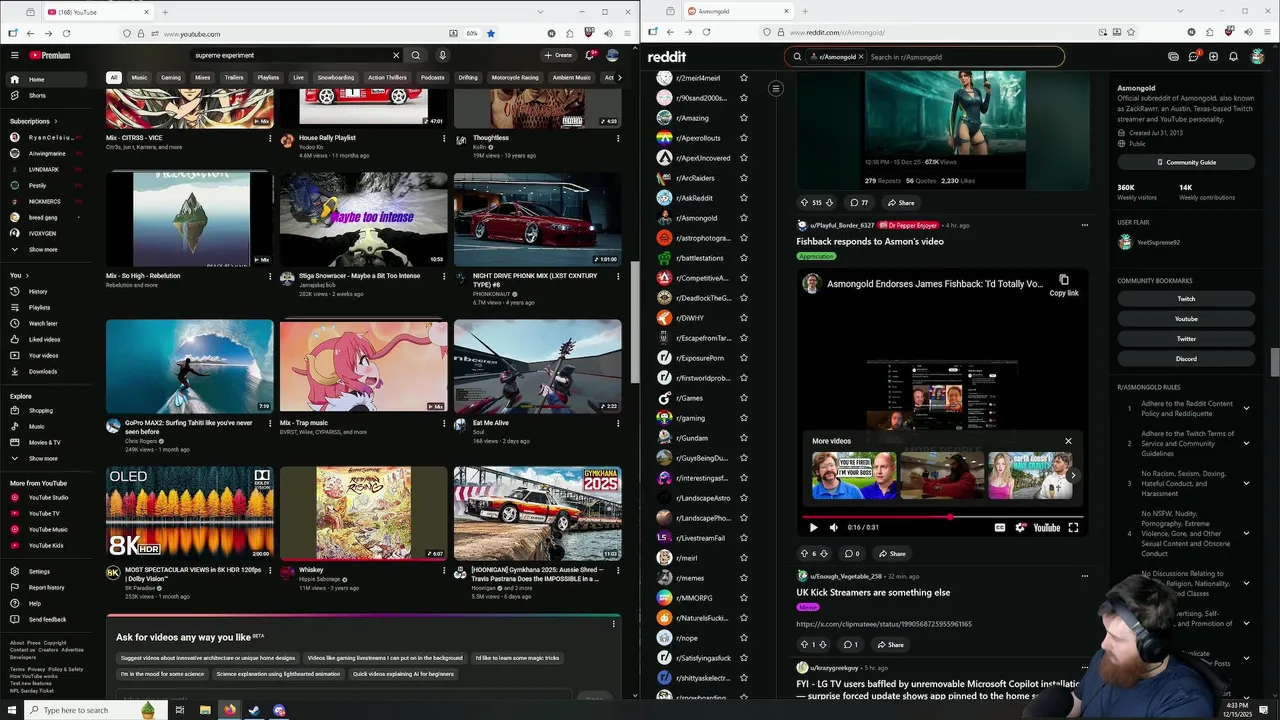Collapse Reddit sidebar with the round menu button
The width and height of the screenshot is (1280, 720).
[x=775, y=89]
